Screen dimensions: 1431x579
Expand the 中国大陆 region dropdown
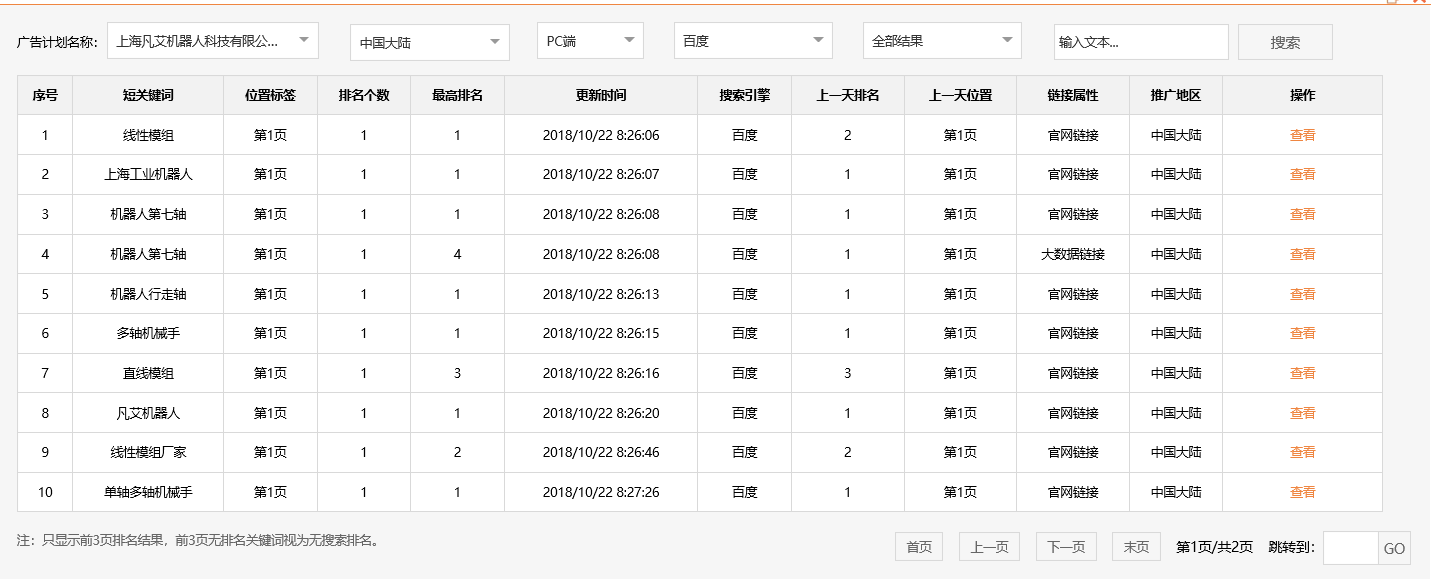coord(428,40)
